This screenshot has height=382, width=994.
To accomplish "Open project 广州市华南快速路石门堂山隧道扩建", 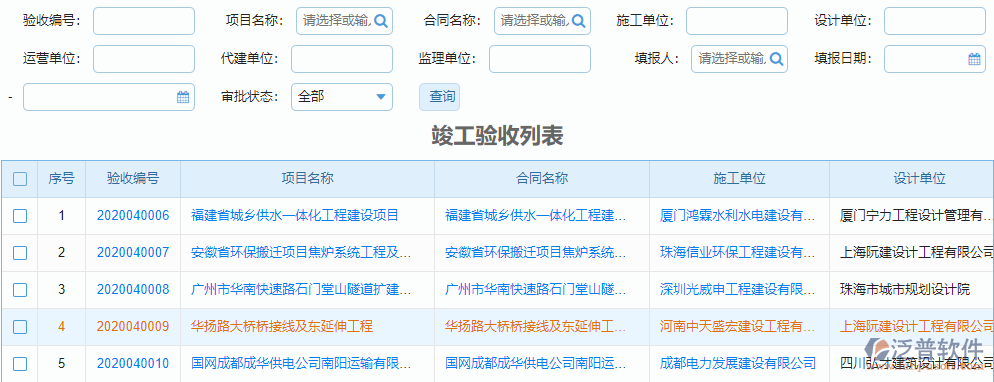I will click(x=301, y=290).
